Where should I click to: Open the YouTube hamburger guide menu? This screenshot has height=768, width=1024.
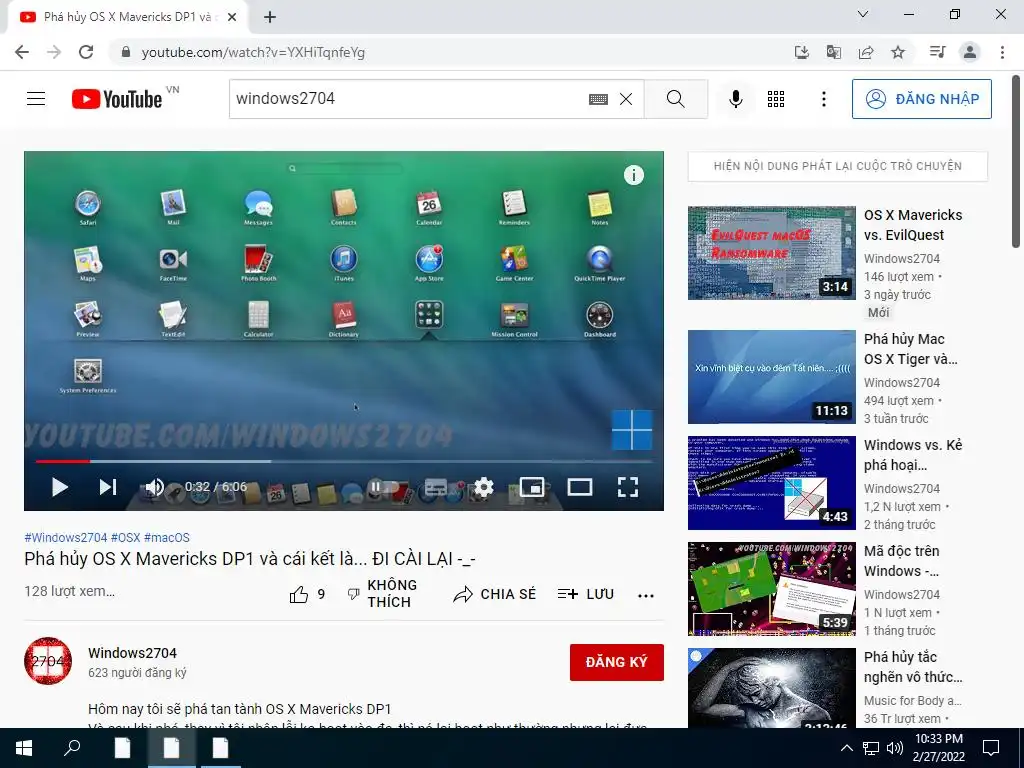tap(36, 99)
